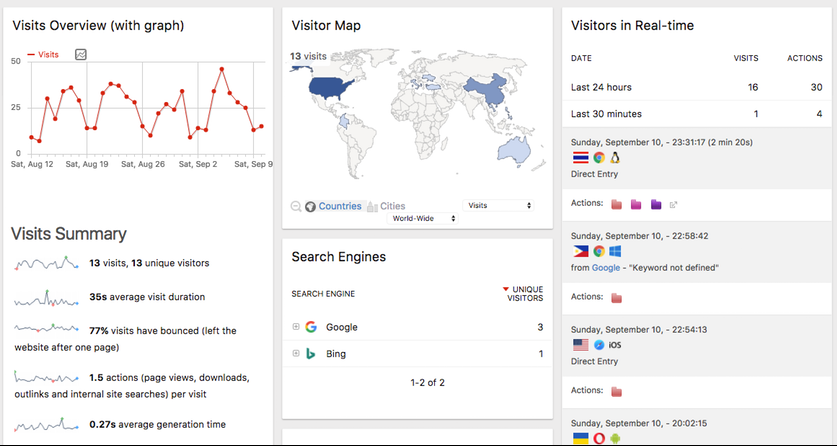Click the average generation time sparkline
The image size is (837, 446).
(x=46, y=425)
